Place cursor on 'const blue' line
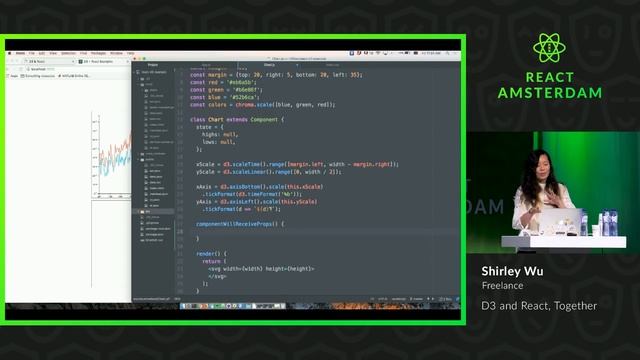Viewport: 640px width, 360px height. (224, 98)
